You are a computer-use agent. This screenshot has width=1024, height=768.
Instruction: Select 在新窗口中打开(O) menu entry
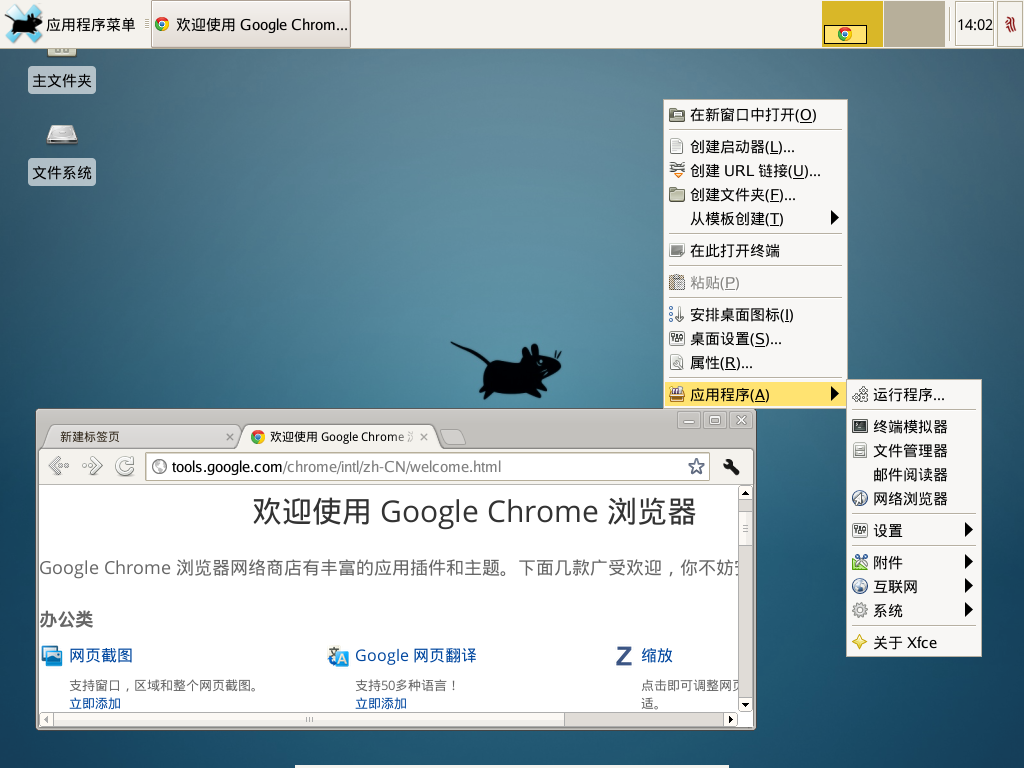coord(756,115)
